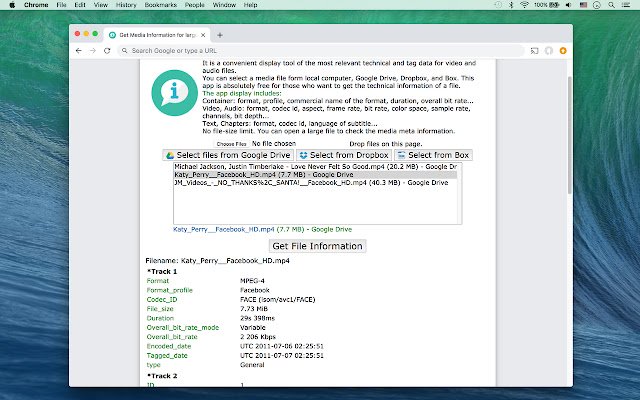Screen dimensions: 640x400
Task: Focus the Search Google or type a URL field
Action: (x=320, y=51)
